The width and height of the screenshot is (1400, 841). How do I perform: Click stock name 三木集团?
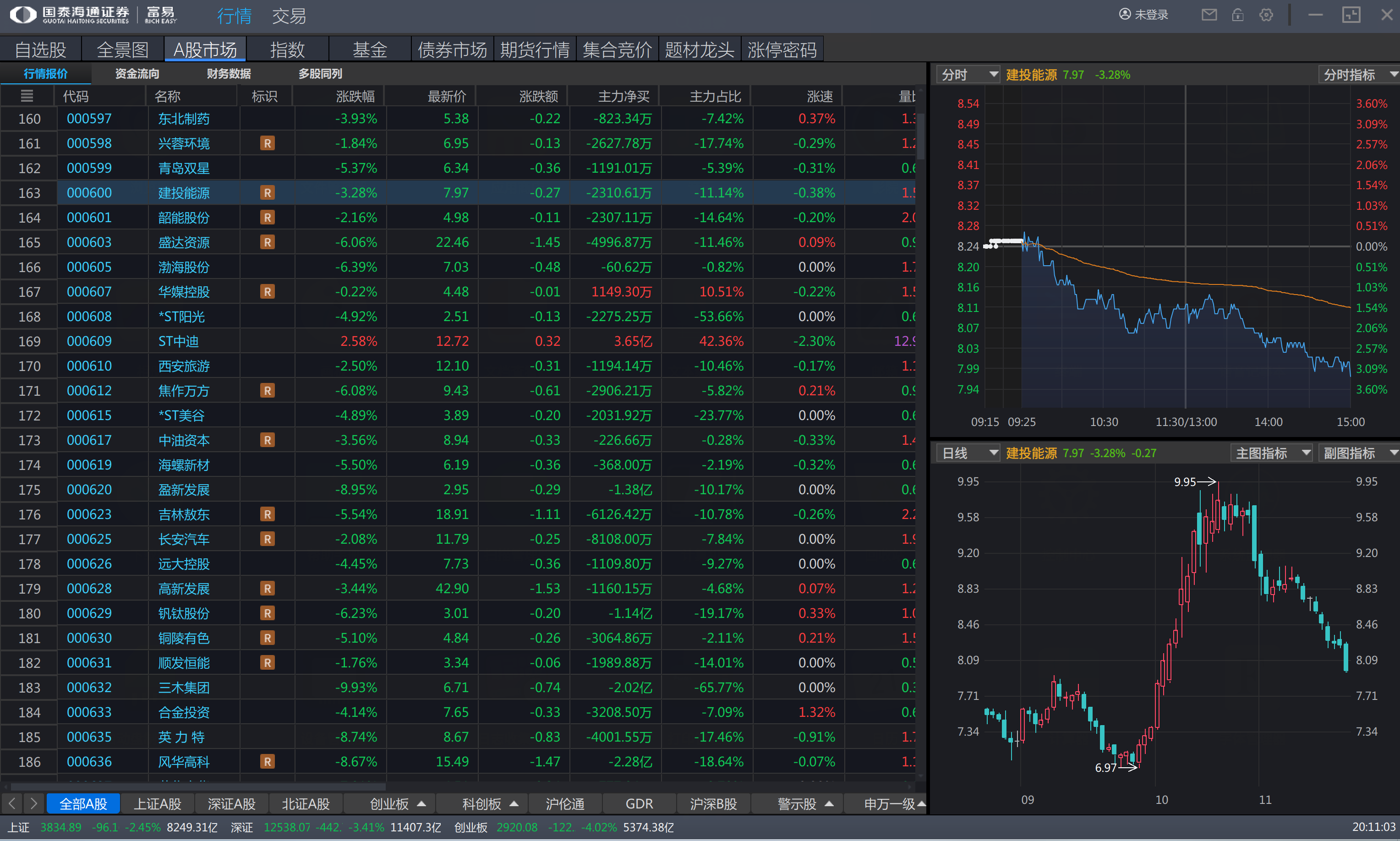pos(184,688)
